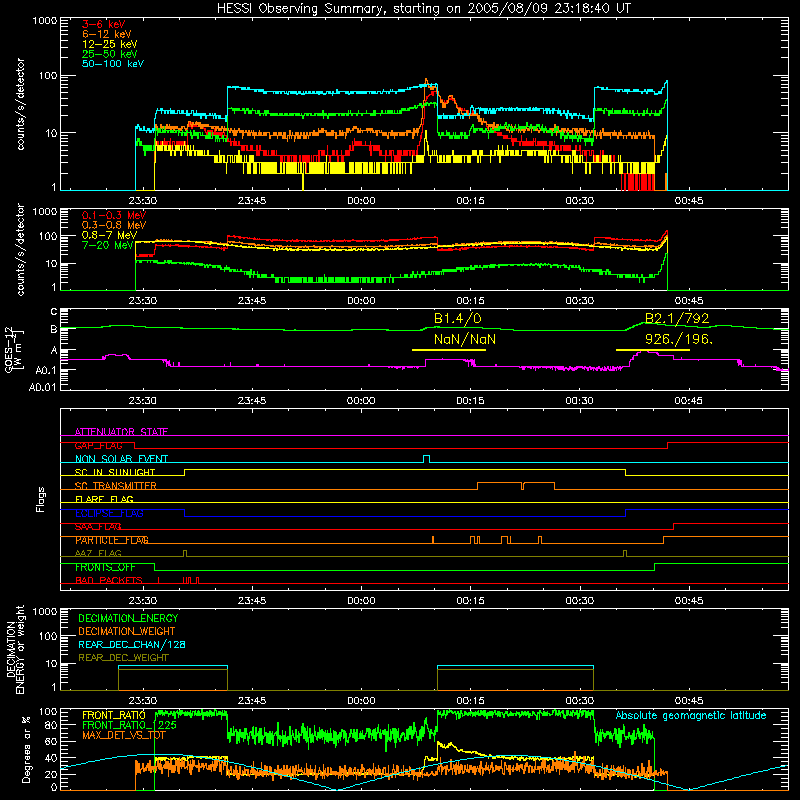Click the vertical Flags axis title

tap(41, 499)
